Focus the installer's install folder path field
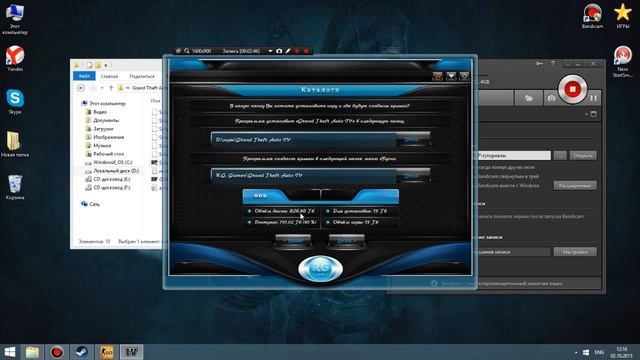The height and width of the screenshot is (360, 640). pos(304,140)
